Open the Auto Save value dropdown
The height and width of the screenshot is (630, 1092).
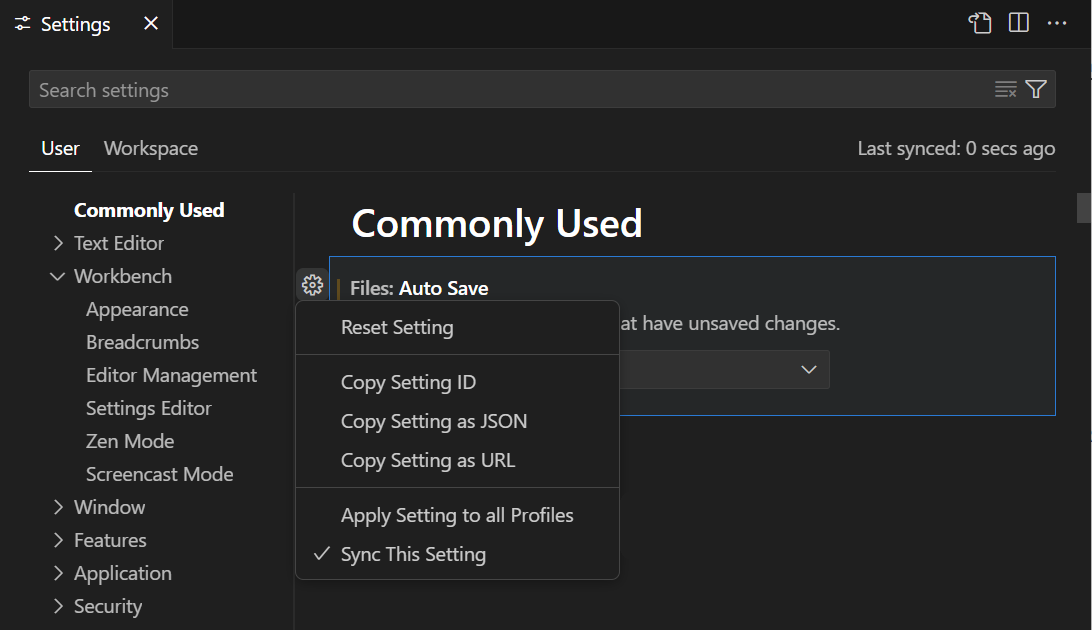coord(808,369)
